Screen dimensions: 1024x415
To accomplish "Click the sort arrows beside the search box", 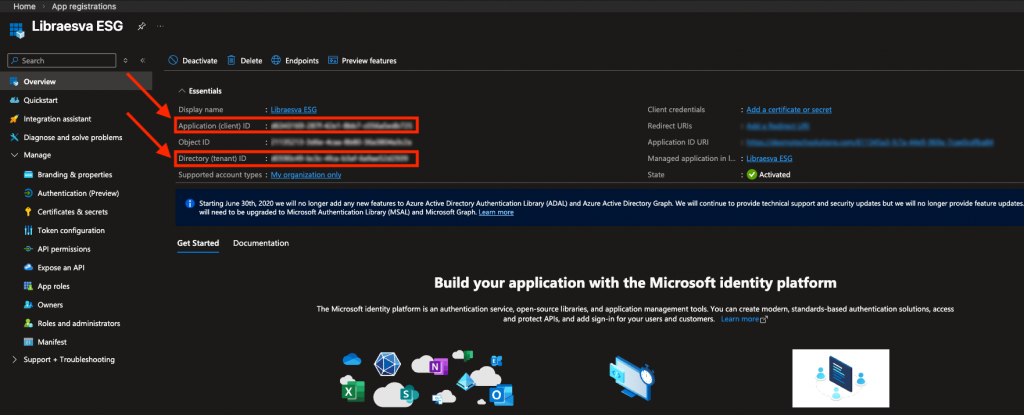I will [x=125, y=60].
